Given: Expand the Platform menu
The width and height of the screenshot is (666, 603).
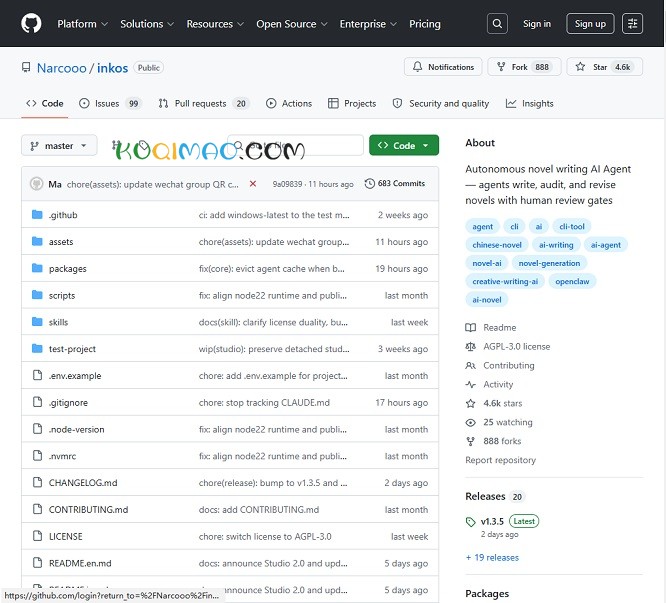Looking at the screenshot, I should click(x=82, y=24).
